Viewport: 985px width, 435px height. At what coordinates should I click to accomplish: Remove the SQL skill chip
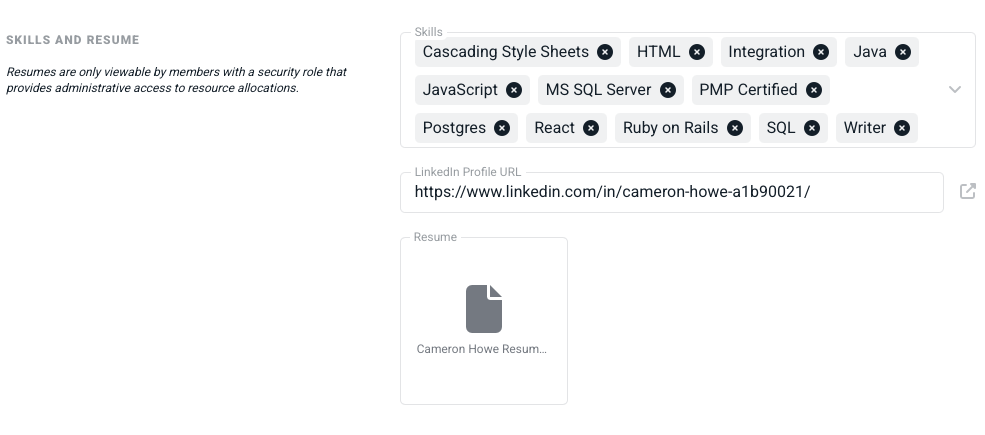click(x=812, y=128)
